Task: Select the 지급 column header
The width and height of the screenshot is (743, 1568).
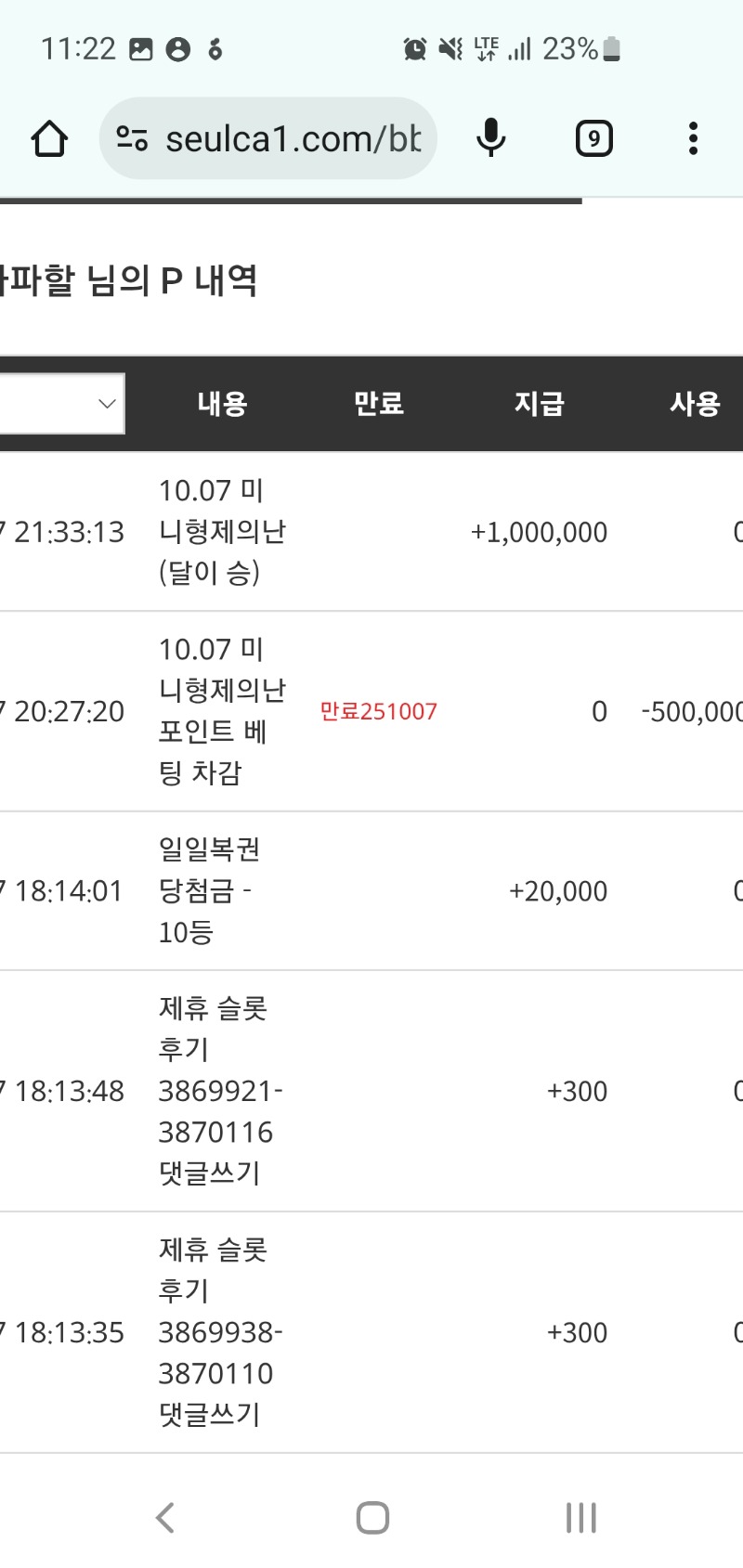Action: coord(540,404)
